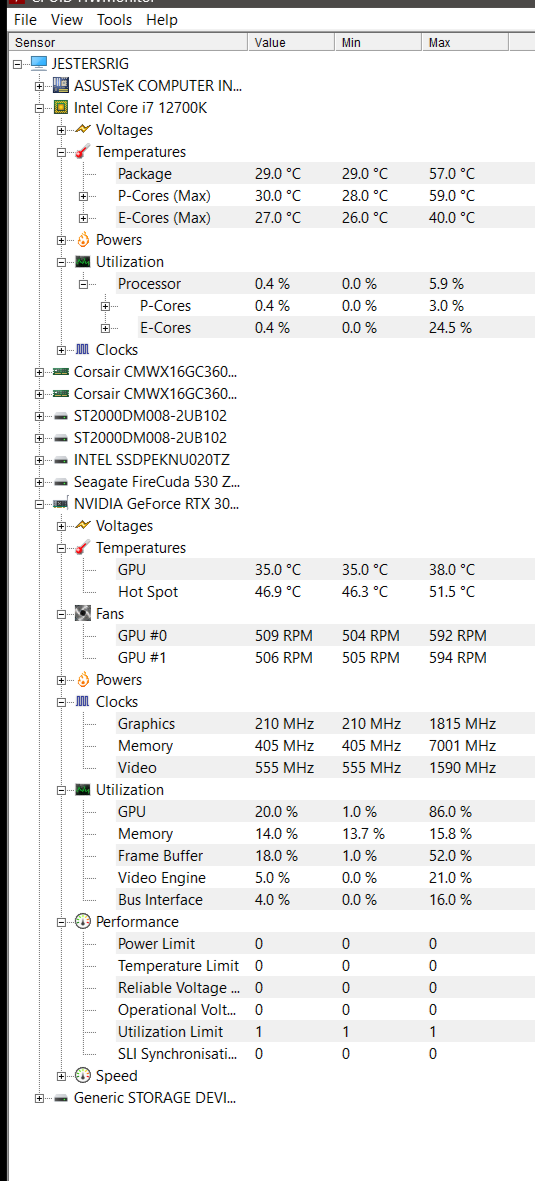Image resolution: width=535 pixels, height=1181 pixels.
Task: Click the Value column header
Action: point(291,43)
